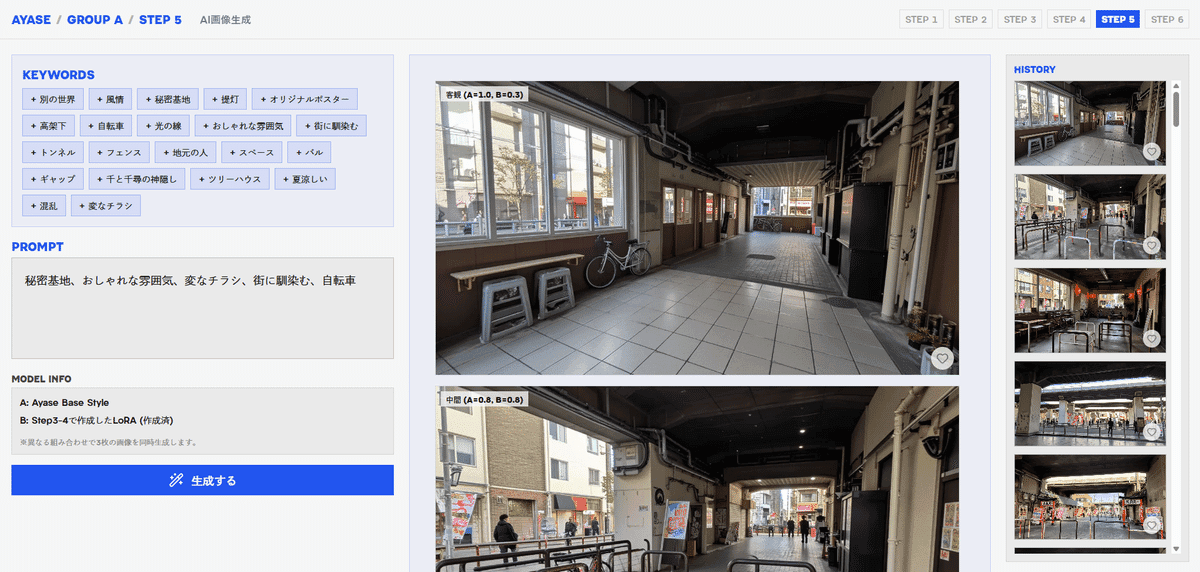Add keyword 変なチラシ
This screenshot has width=1200, height=572.
pos(106,205)
